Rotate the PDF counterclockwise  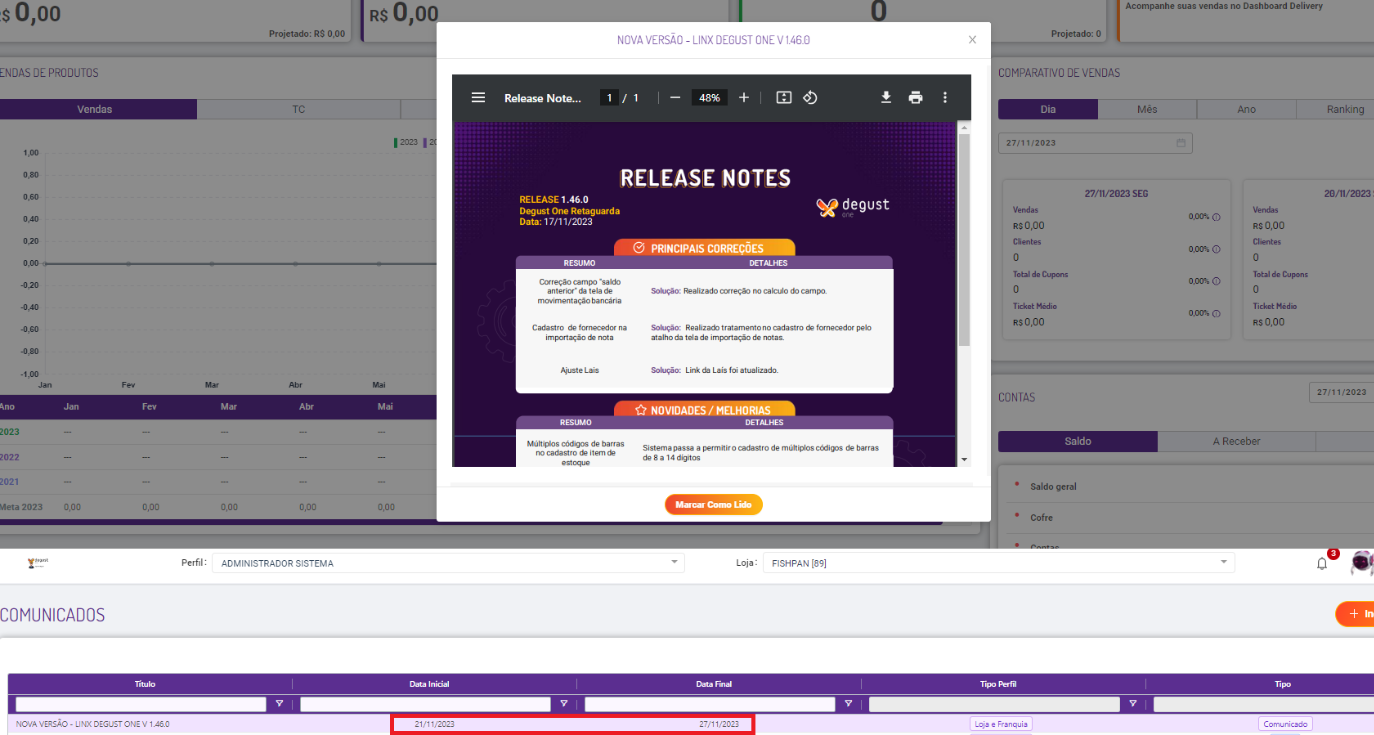click(x=811, y=98)
